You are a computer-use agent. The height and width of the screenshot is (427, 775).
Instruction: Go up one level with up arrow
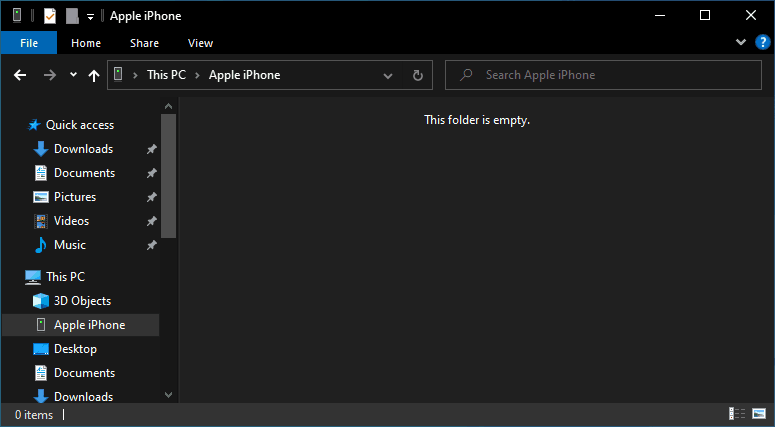click(x=94, y=76)
